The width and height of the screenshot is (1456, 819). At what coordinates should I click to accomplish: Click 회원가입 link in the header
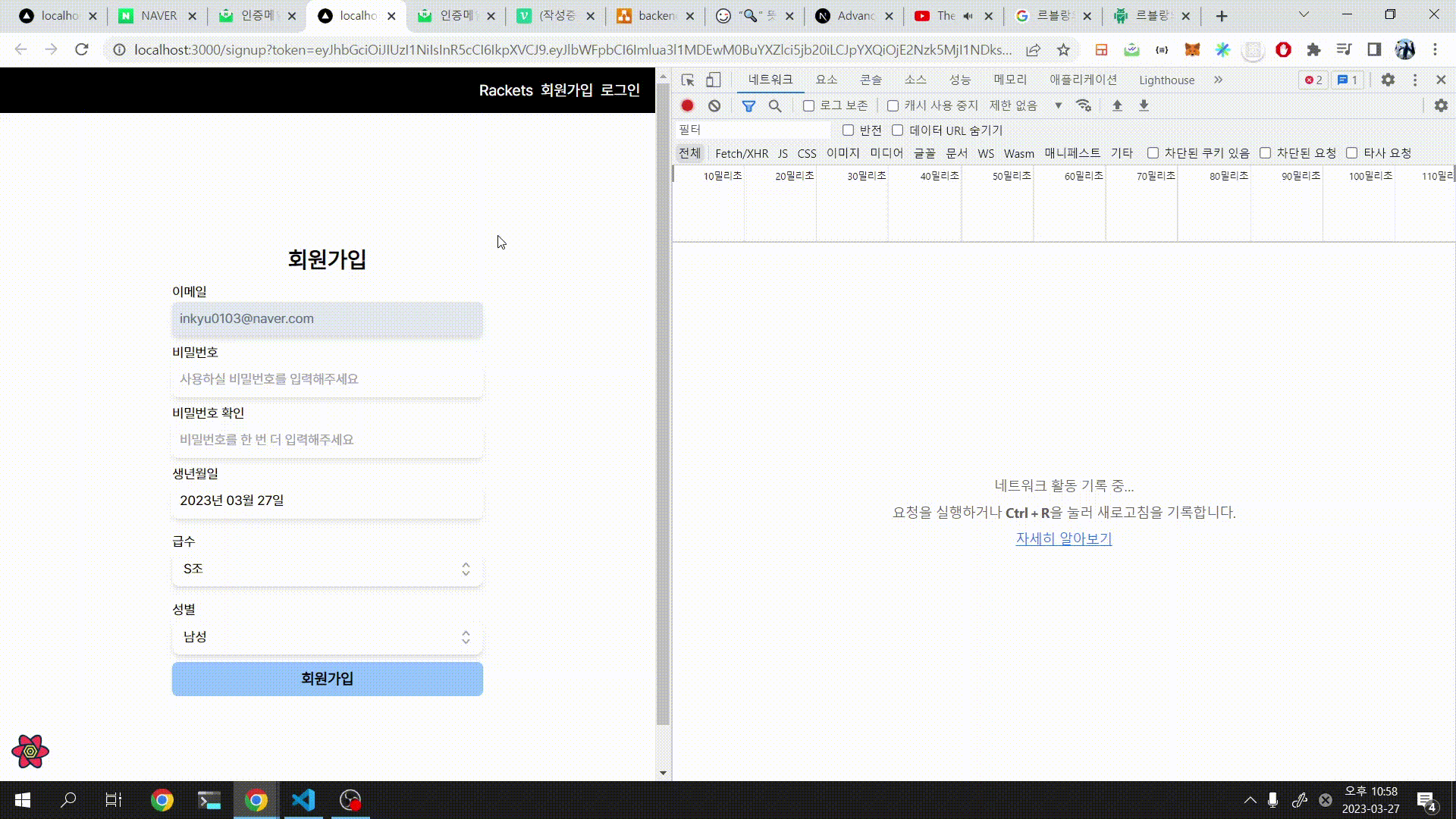coord(566,90)
